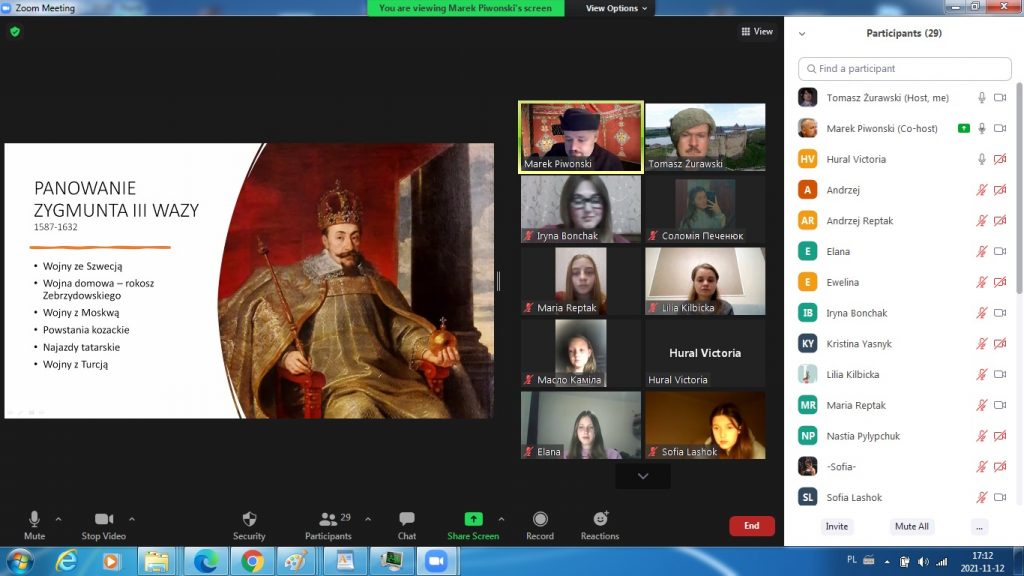Mute the microphone

(x=34, y=519)
